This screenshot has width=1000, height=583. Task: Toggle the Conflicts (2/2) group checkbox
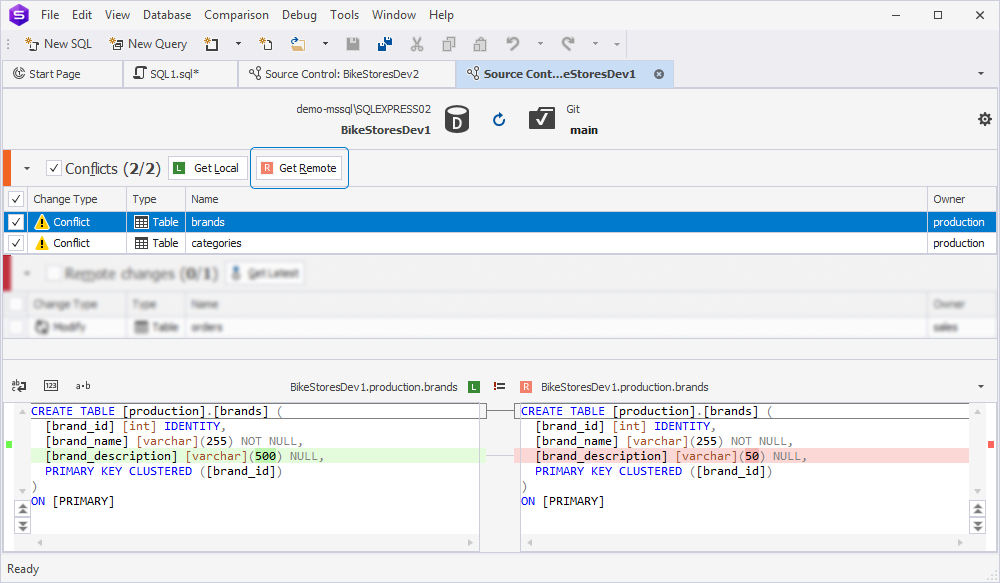[54, 168]
